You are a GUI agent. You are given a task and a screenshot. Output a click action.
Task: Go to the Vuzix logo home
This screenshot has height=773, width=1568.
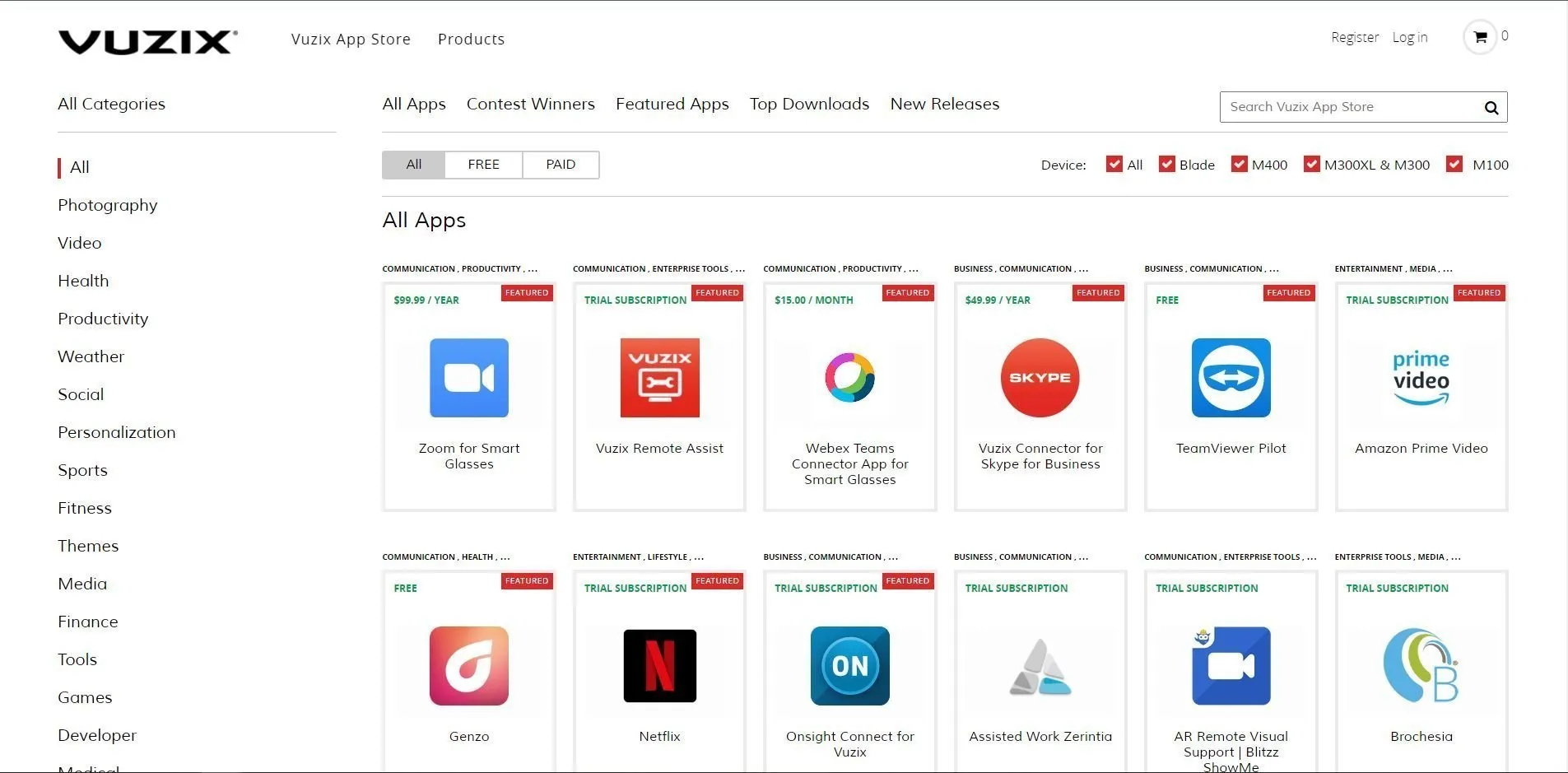pyautogui.click(x=148, y=42)
